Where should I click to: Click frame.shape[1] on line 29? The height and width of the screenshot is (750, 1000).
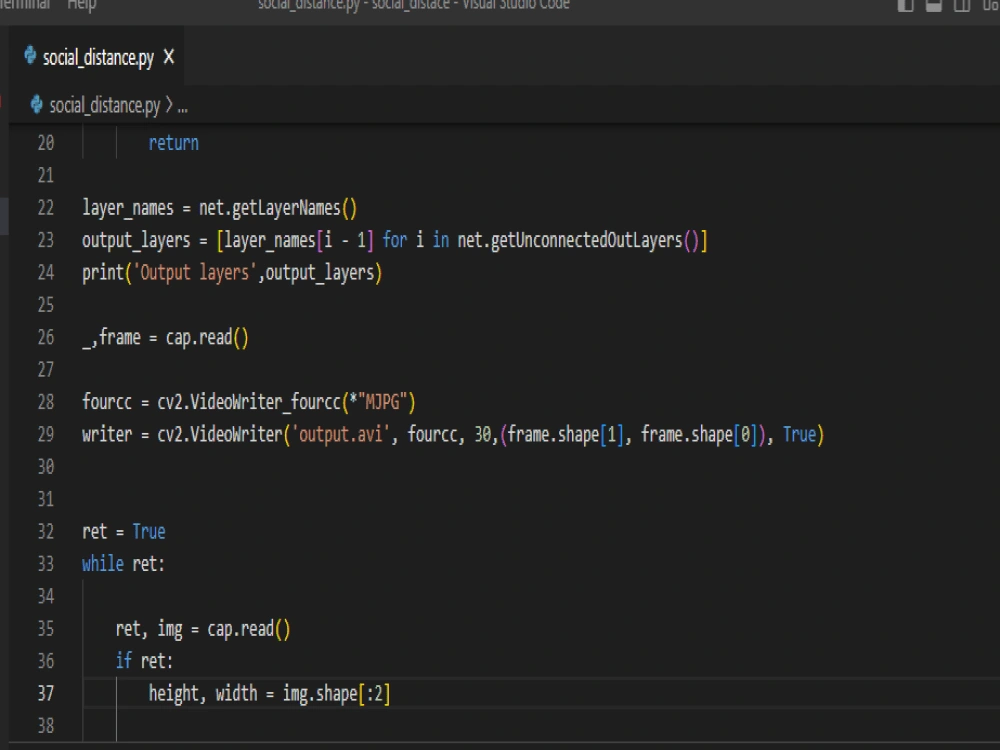click(565, 435)
